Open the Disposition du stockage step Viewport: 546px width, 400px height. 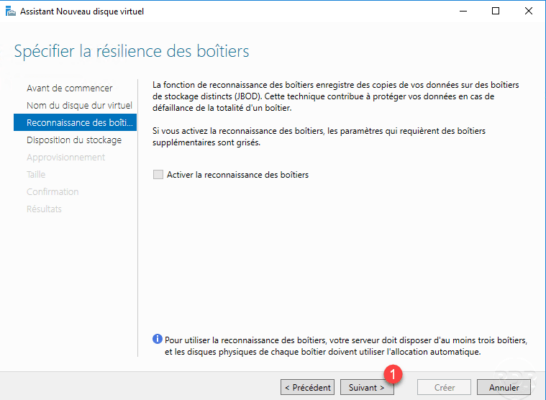pos(74,140)
